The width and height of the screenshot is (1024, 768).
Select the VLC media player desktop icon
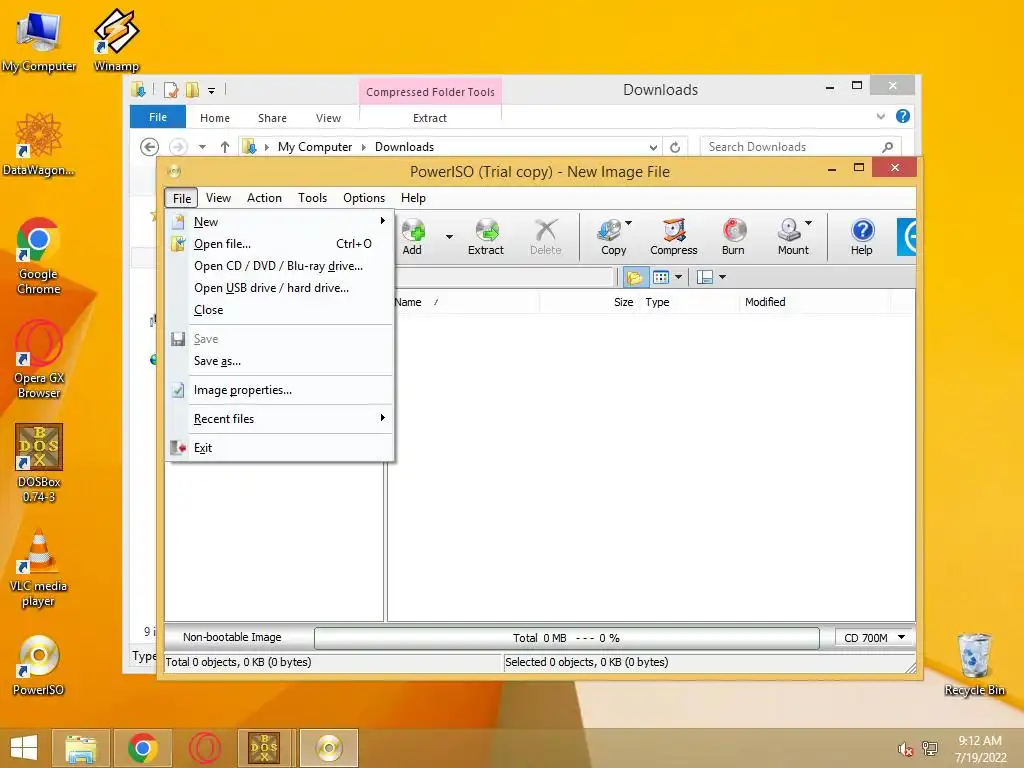(x=39, y=568)
